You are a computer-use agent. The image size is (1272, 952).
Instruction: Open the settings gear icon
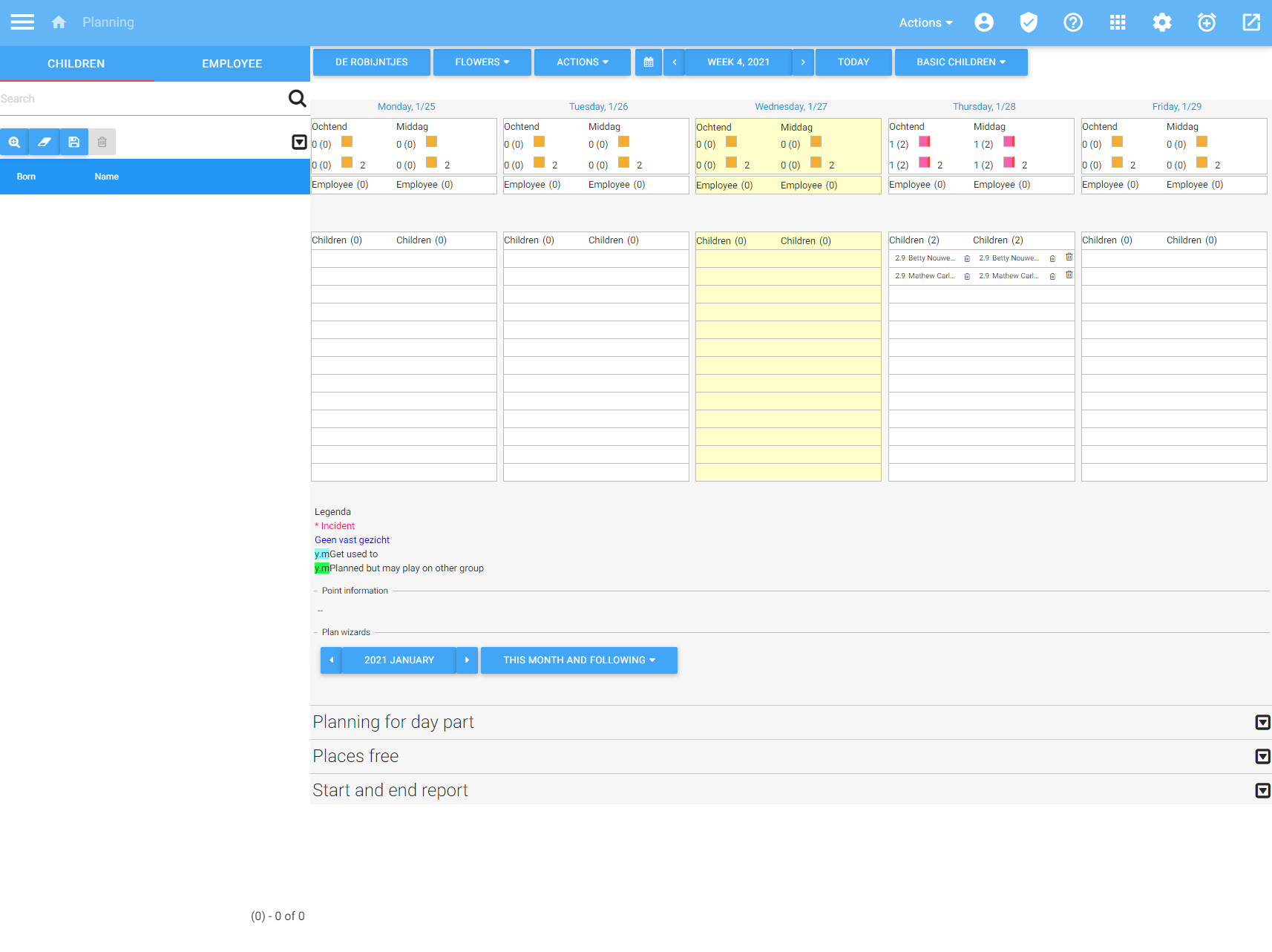(1162, 22)
